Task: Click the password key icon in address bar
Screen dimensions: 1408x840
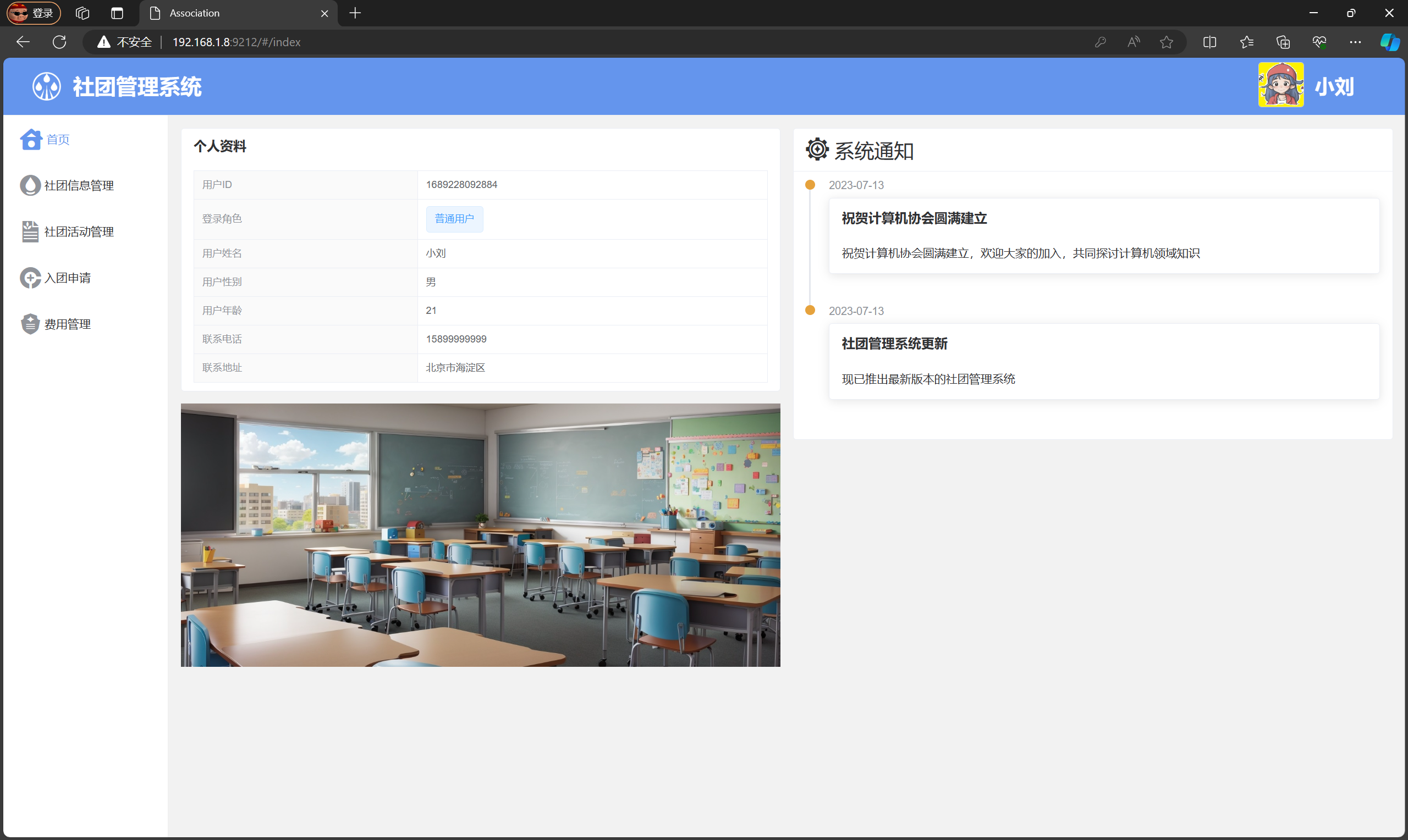Action: [x=1100, y=42]
